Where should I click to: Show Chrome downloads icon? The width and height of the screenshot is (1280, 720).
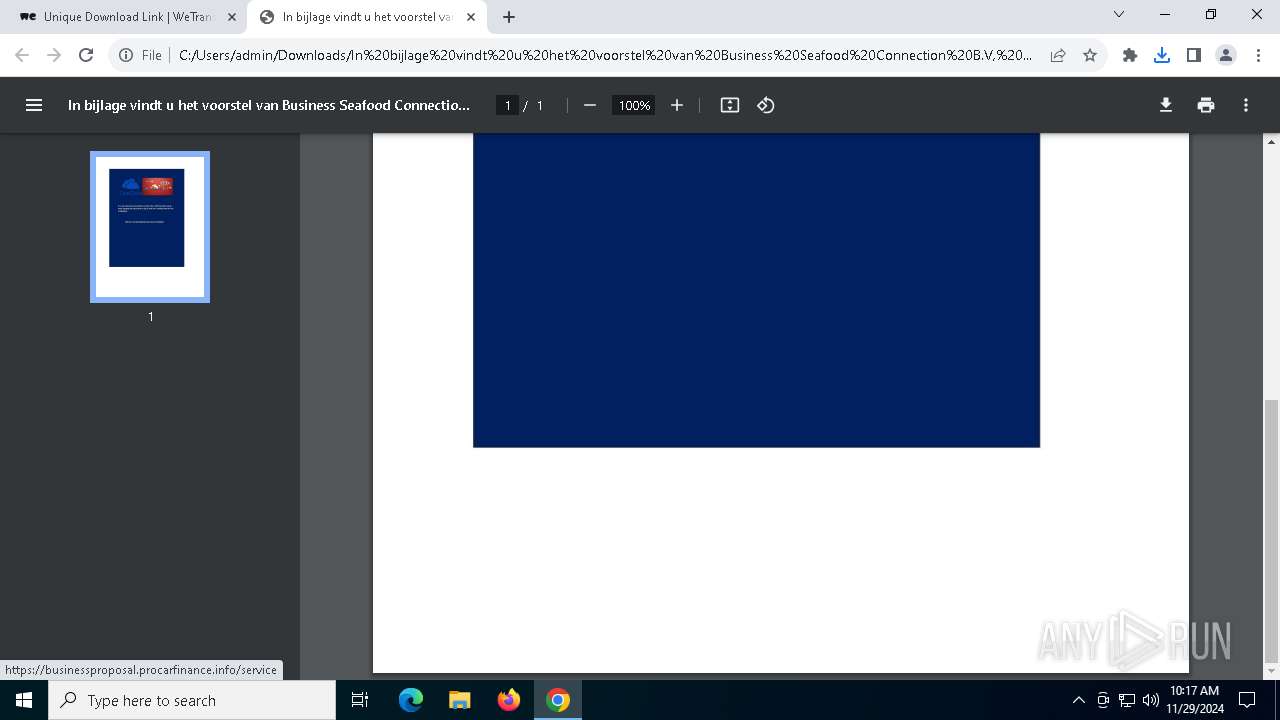click(x=1162, y=55)
